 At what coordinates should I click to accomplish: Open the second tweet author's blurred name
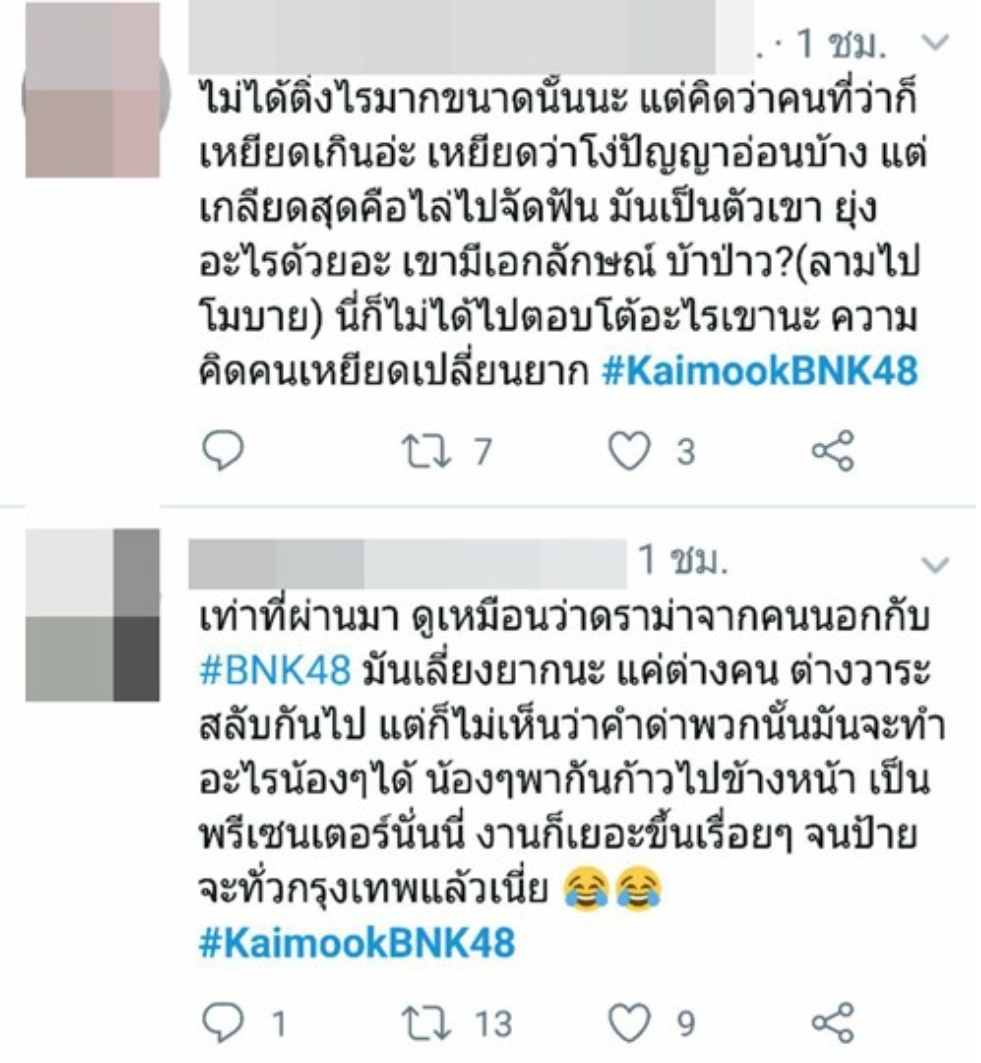click(x=407, y=564)
